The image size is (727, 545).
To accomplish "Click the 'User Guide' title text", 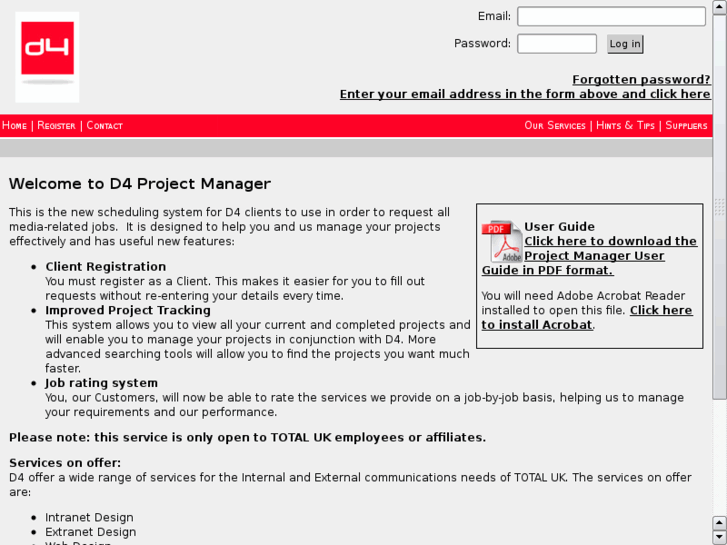I will pos(559,227).
